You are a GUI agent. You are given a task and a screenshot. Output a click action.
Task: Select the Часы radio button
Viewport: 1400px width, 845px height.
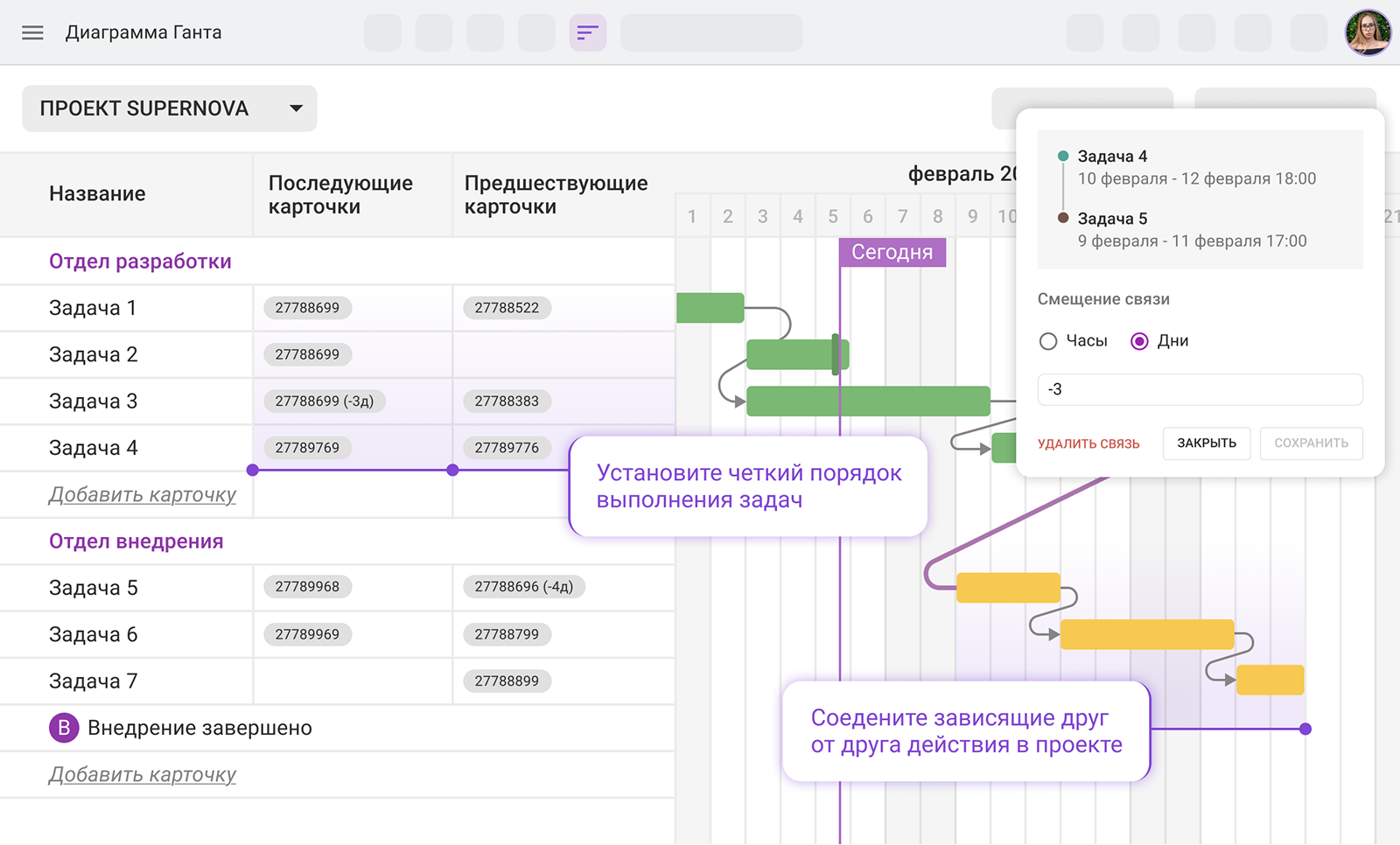pos(1048,341)
